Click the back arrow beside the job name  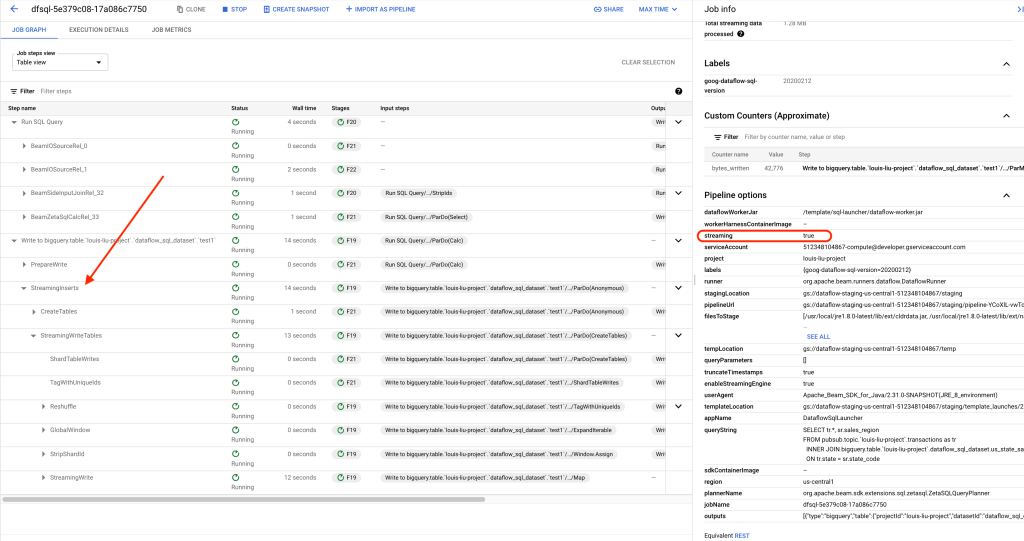tap(14, 9)
